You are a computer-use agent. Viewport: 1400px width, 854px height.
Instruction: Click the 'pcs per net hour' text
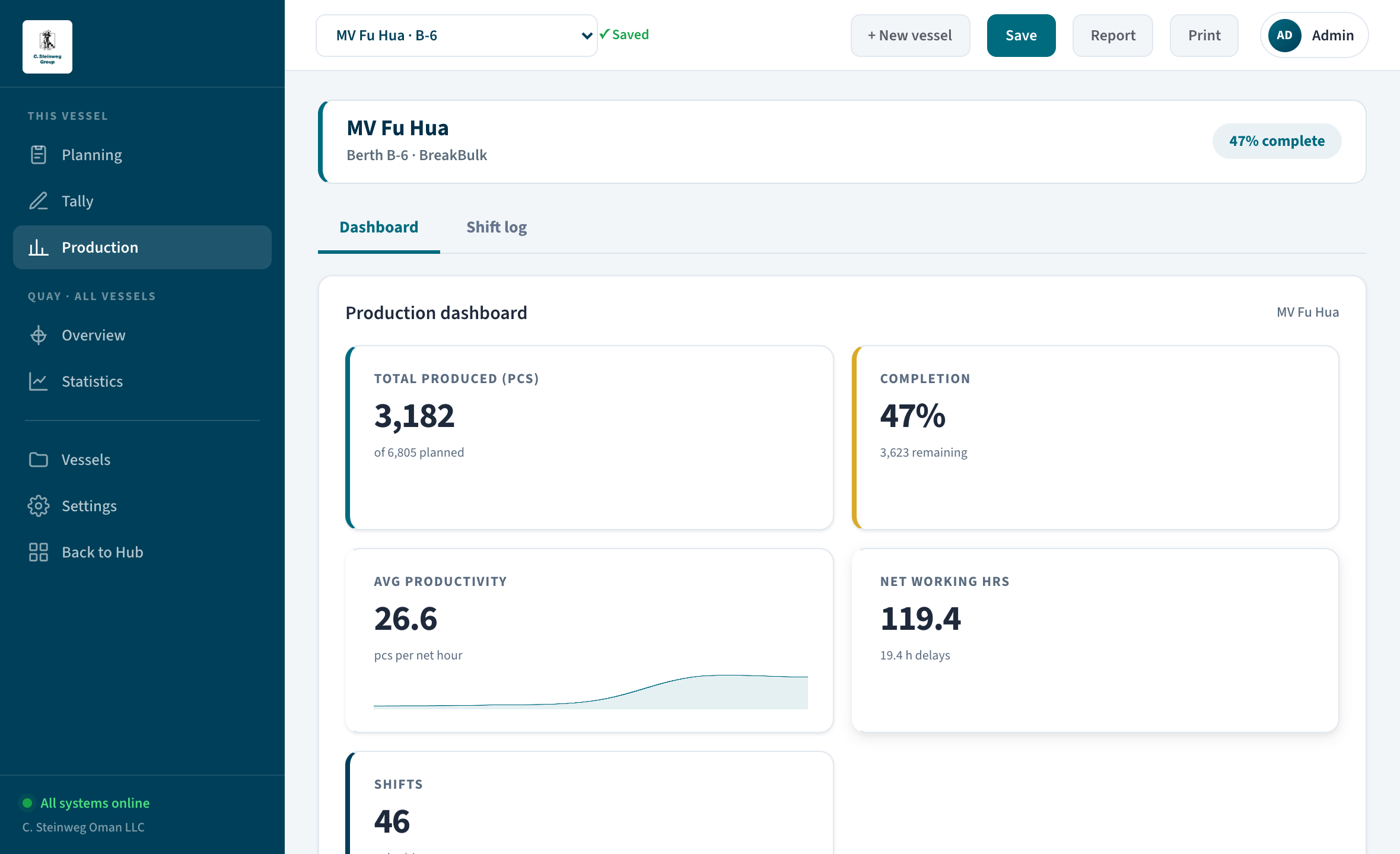pos(418,655)
